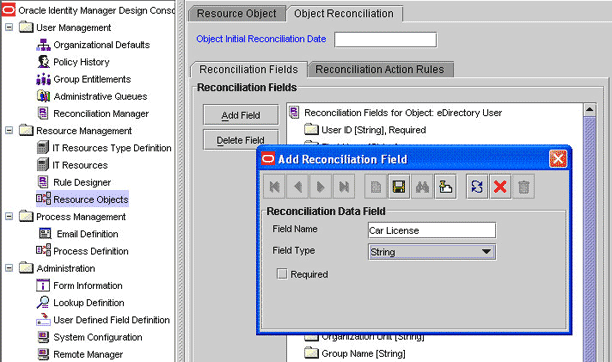Open Rule Designer in the tree
The height and width of the screenshot is (362, 612).
coord(82,182)
